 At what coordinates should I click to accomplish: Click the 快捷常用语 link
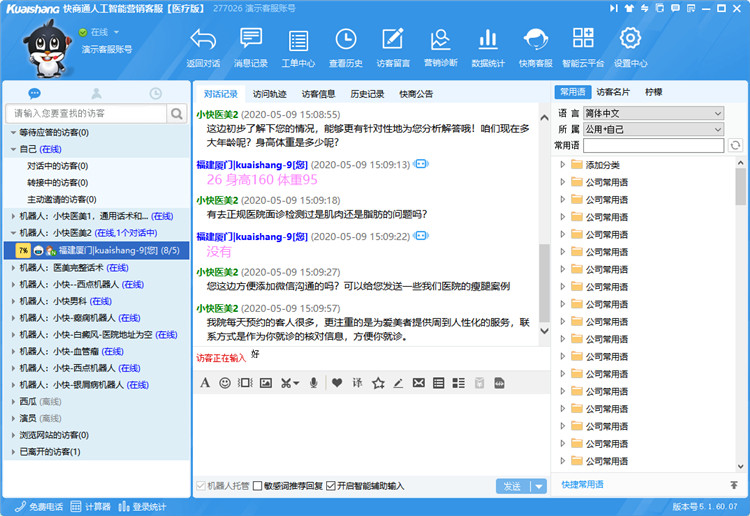(582, 484)
